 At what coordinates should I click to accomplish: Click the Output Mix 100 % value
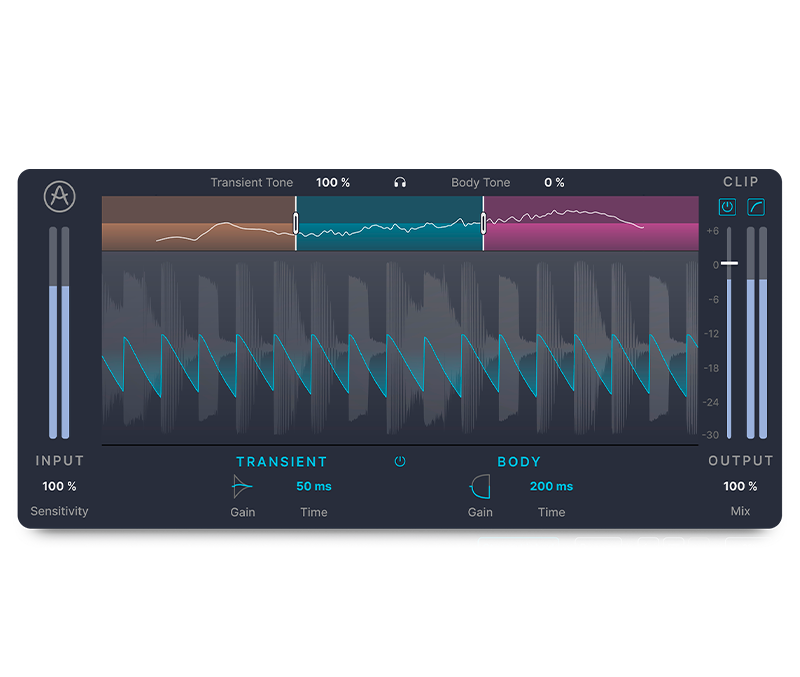(740, 487)
